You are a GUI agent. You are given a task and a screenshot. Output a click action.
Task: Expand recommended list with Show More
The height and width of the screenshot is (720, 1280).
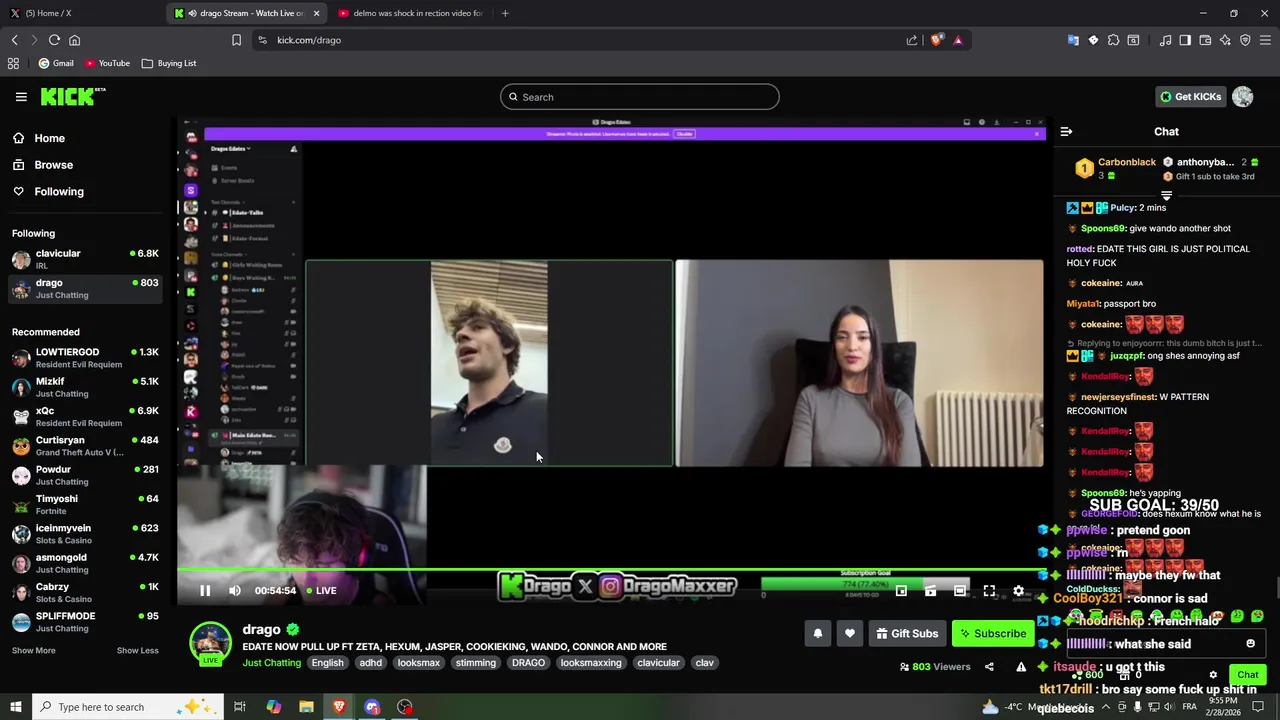pyautogui.click(x=33, y=650)
